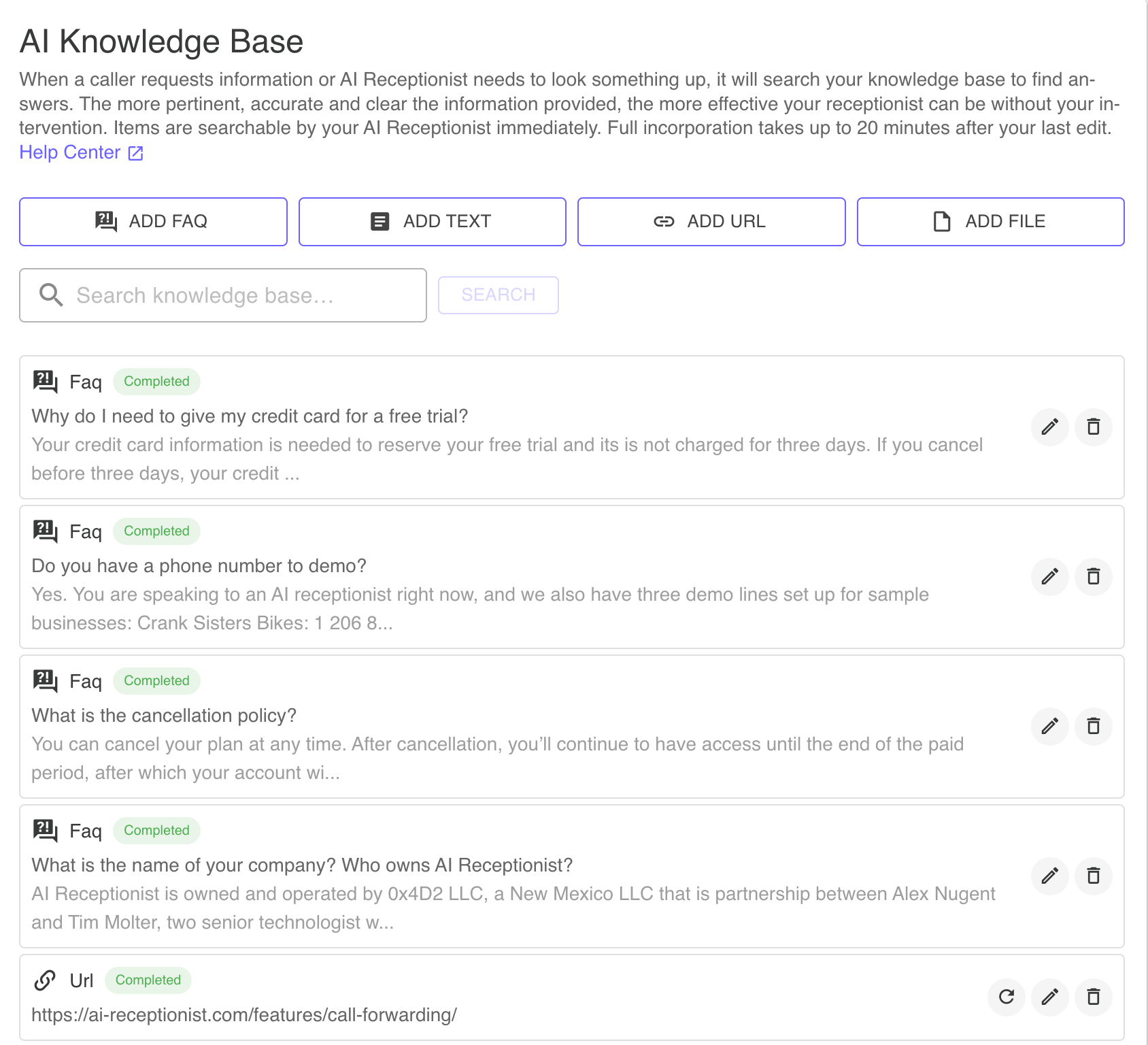
Task: Click the trash icon on the demo phone number FAQ
Action: coord(1094,577)
